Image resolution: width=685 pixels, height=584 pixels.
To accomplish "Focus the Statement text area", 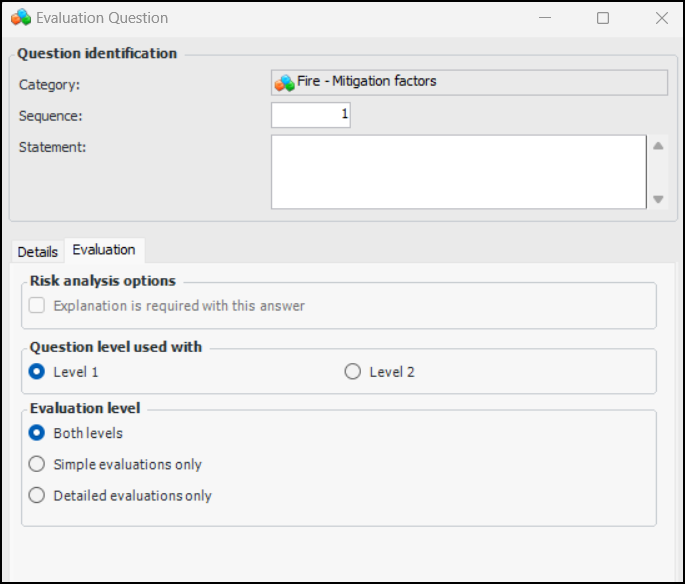I will (458, 172).
